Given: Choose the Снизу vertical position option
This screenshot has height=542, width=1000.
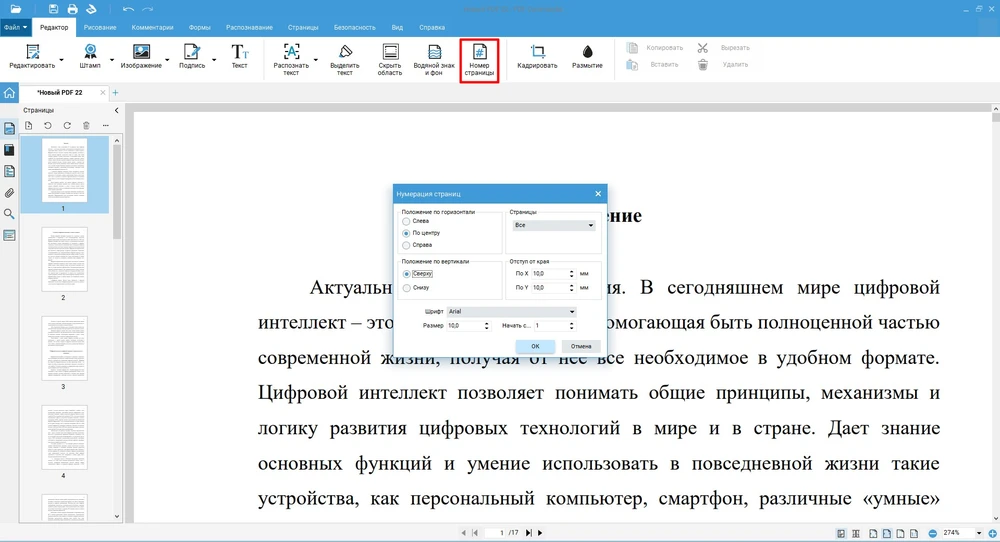Looking at the screenshot, I should [x=406, y=287].
